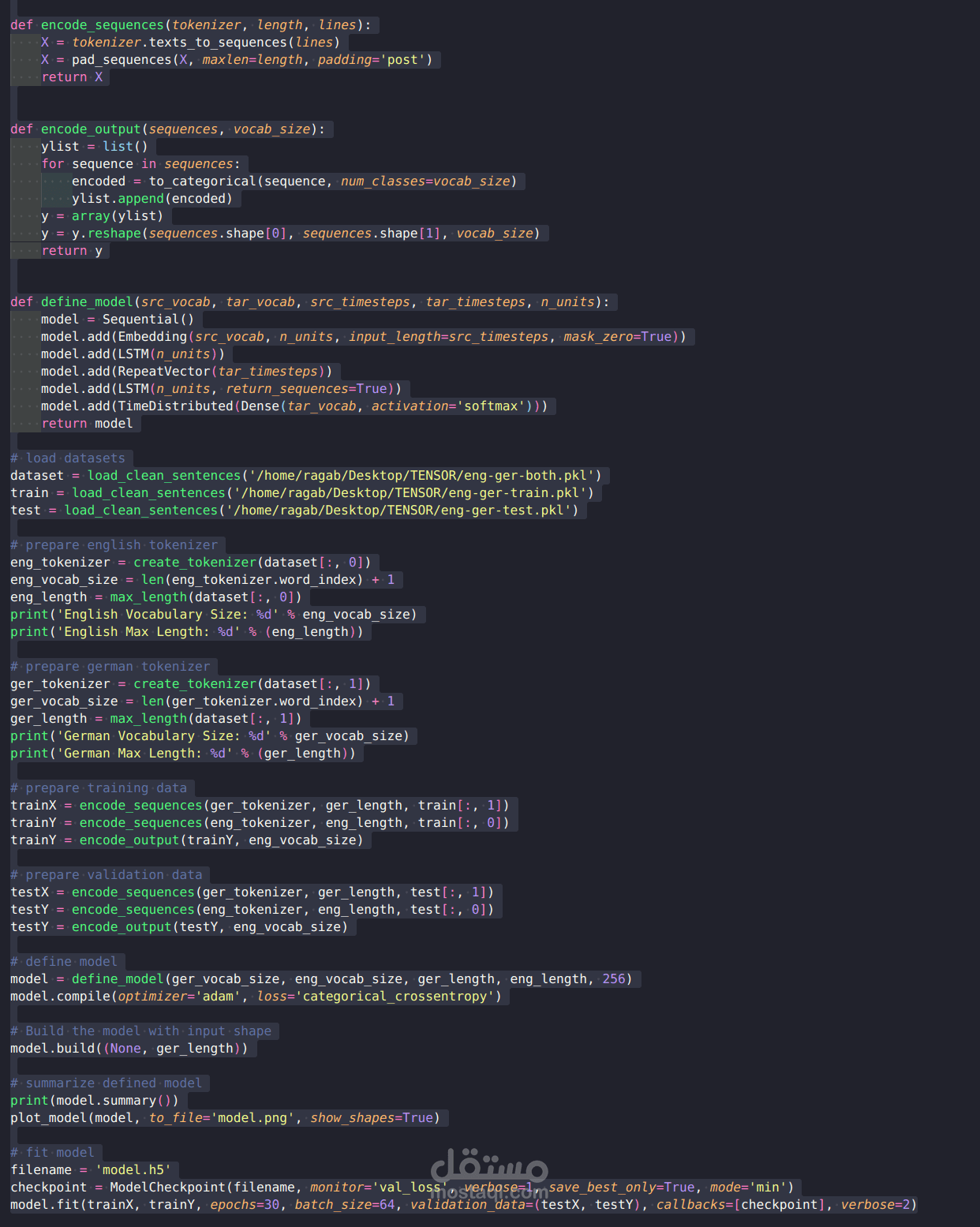The width and height of the screenshot is (980, 1227).
Task: Click the line 'X = tokenizer.texts_to_sequences(lines)'
Action: click(x=190, y=43)
